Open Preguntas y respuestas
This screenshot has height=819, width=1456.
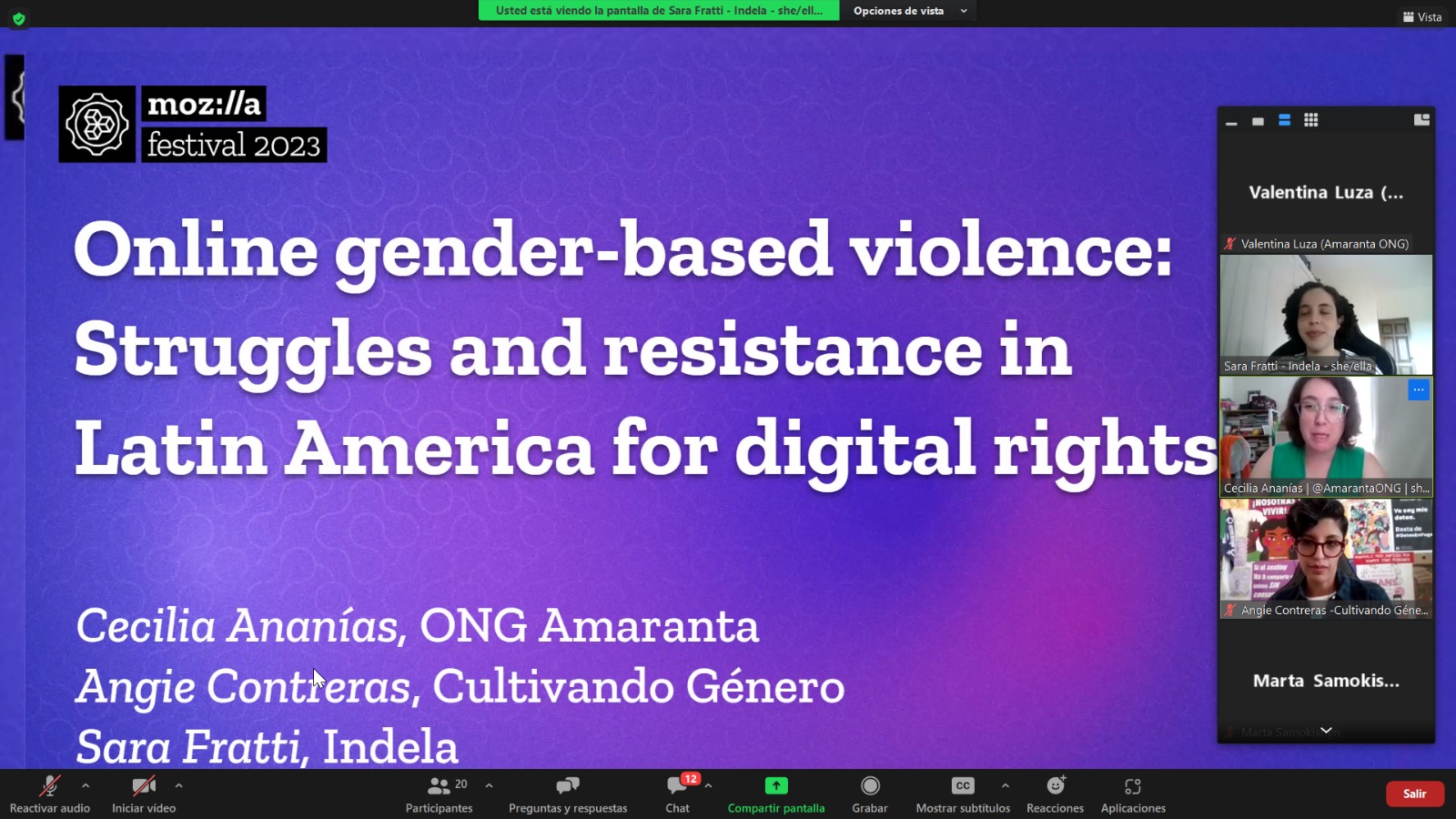click(568, 792)
